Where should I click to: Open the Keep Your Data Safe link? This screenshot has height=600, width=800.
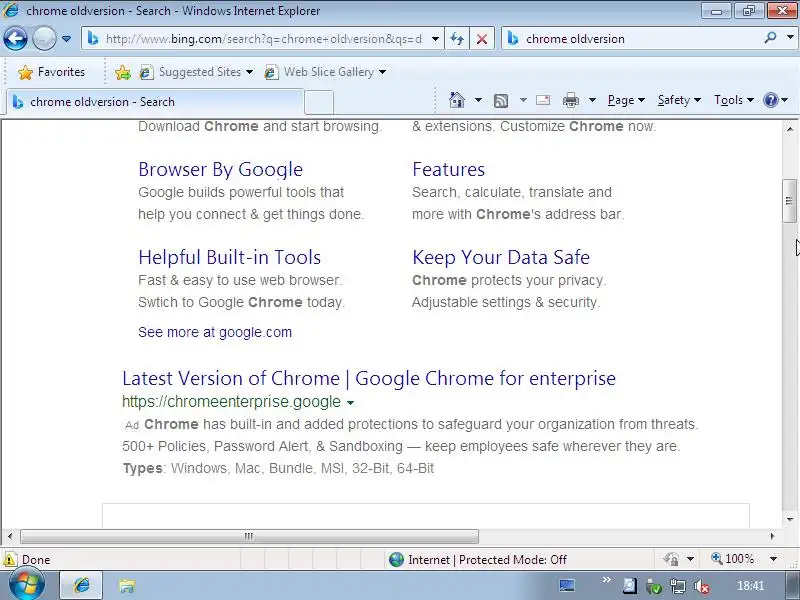tap(501, 257)
